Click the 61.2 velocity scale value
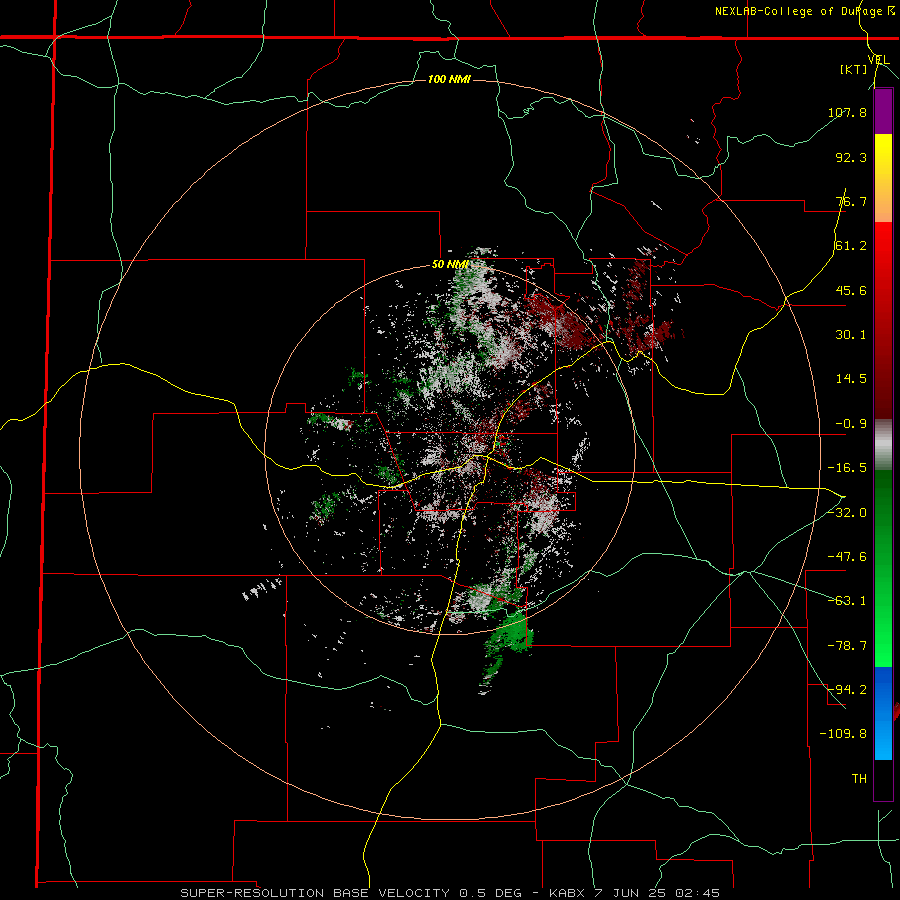Image resolution: width=900 pixels, height=900 pixels. coord(851,246)
